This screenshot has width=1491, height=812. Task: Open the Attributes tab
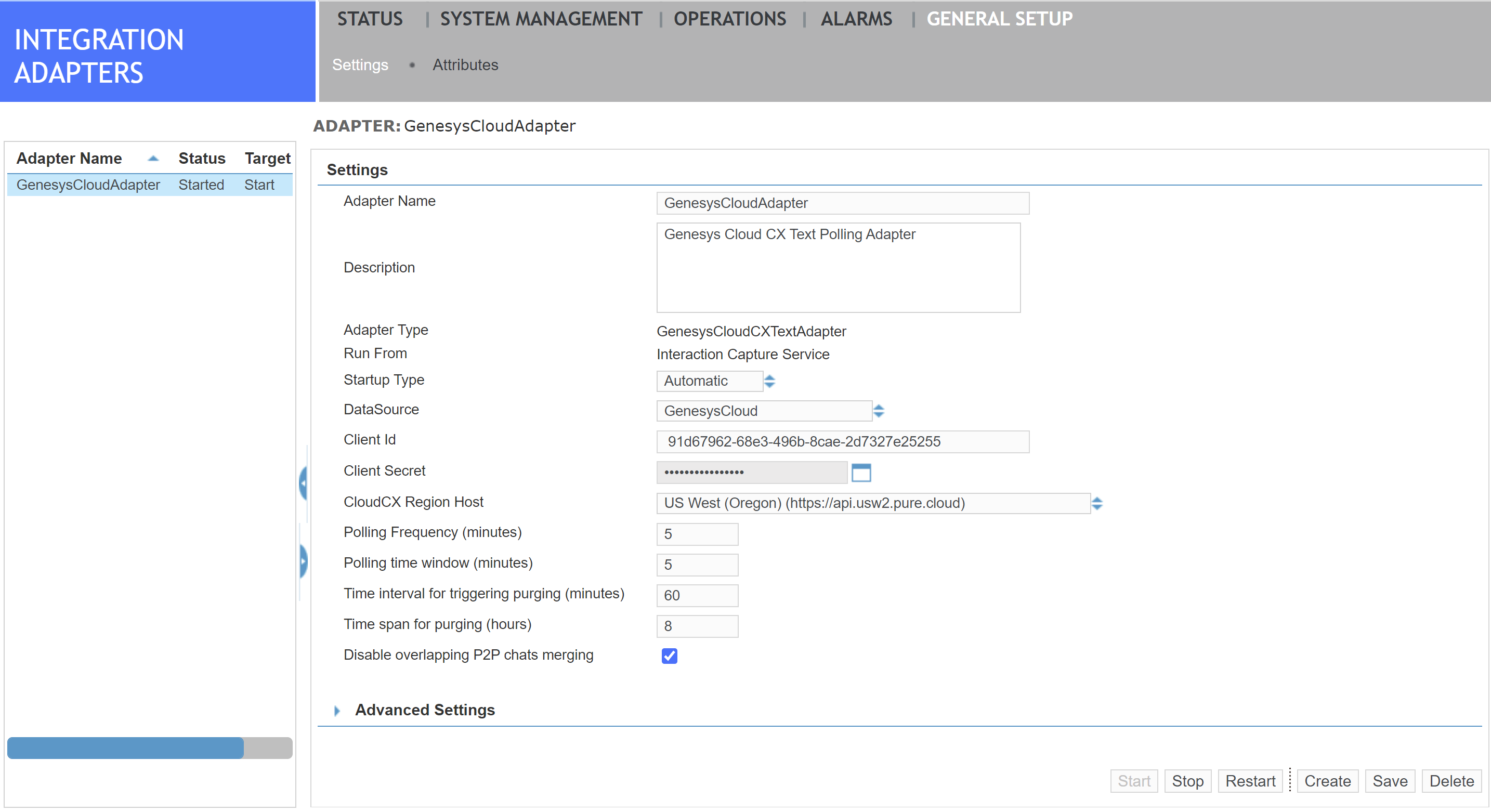[465, 65]
